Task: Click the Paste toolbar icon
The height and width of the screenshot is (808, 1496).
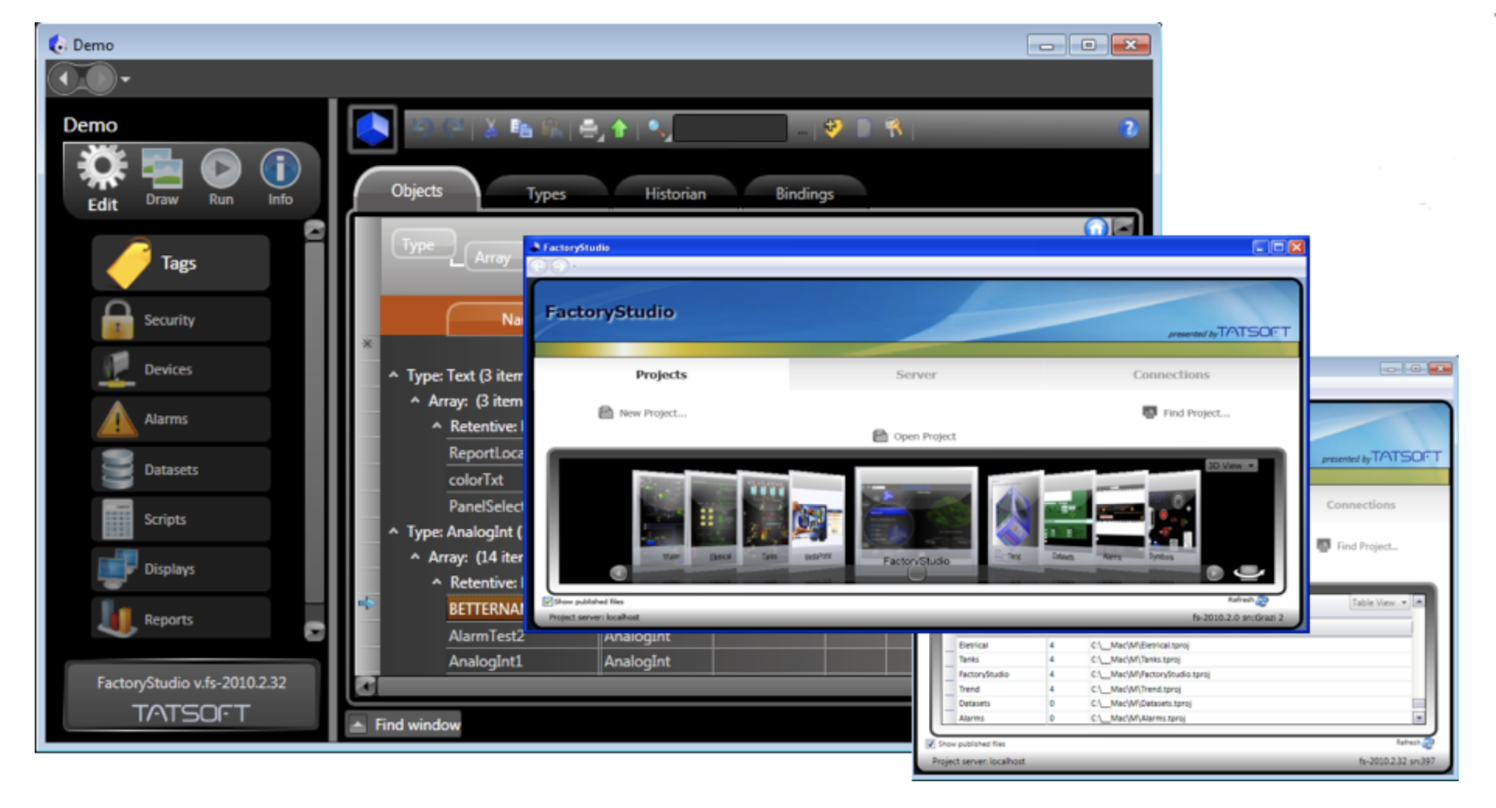Action: click(x=551, y=128)
